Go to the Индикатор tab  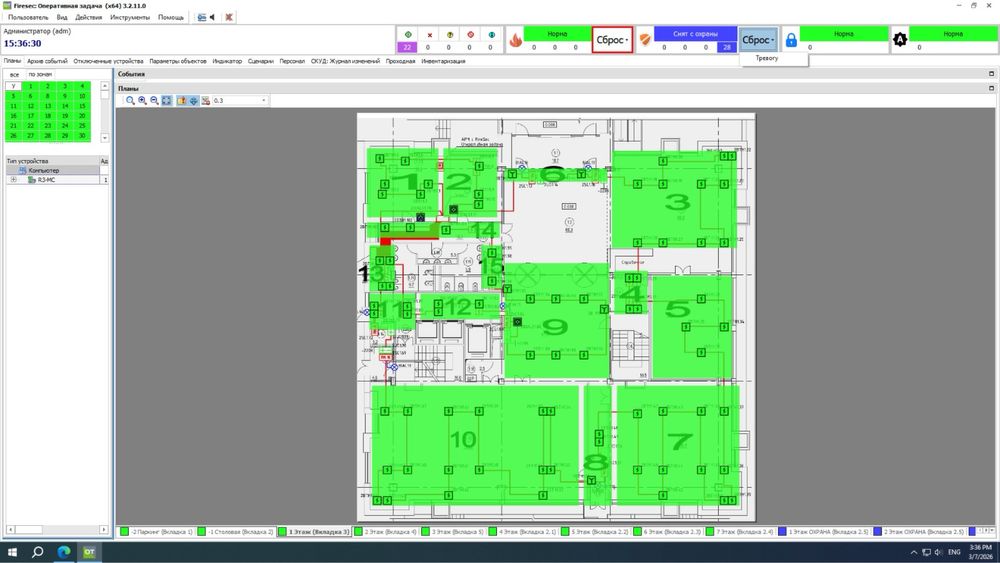pos(227,61)
